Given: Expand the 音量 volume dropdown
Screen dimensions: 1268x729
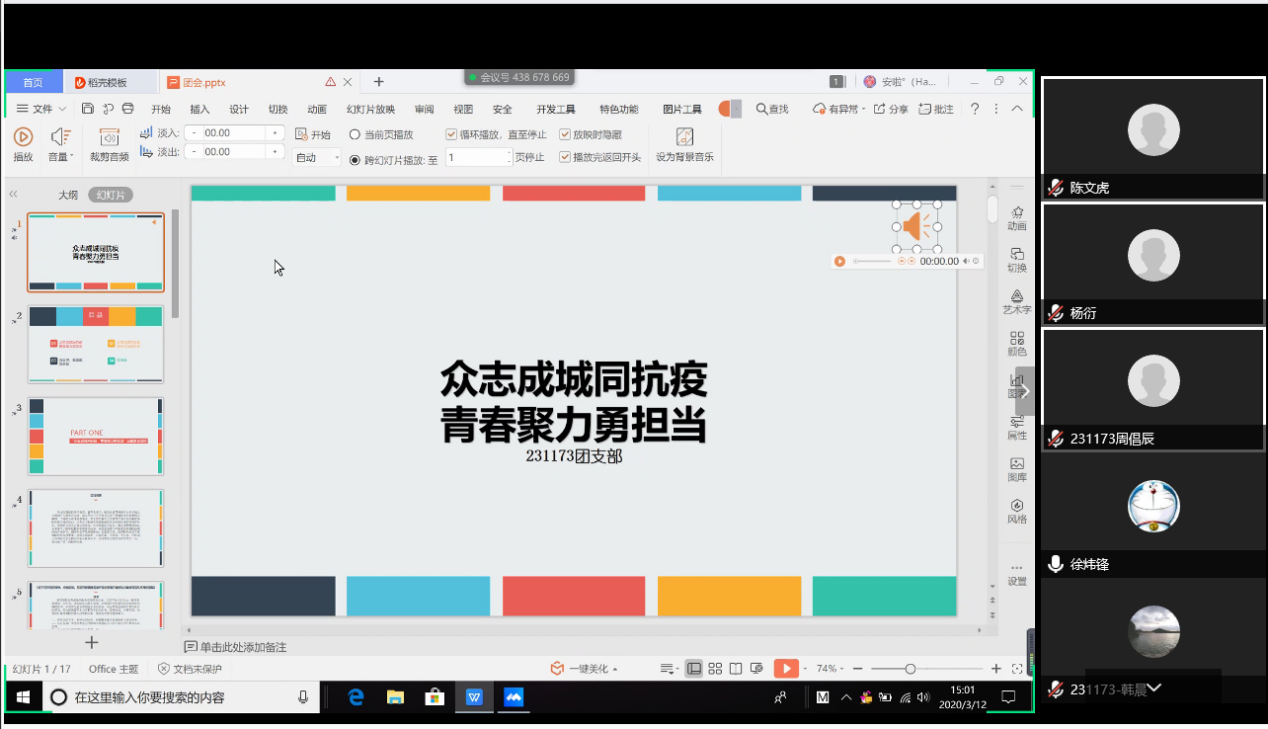Looking at the screenshot, I should click(61, 156).
